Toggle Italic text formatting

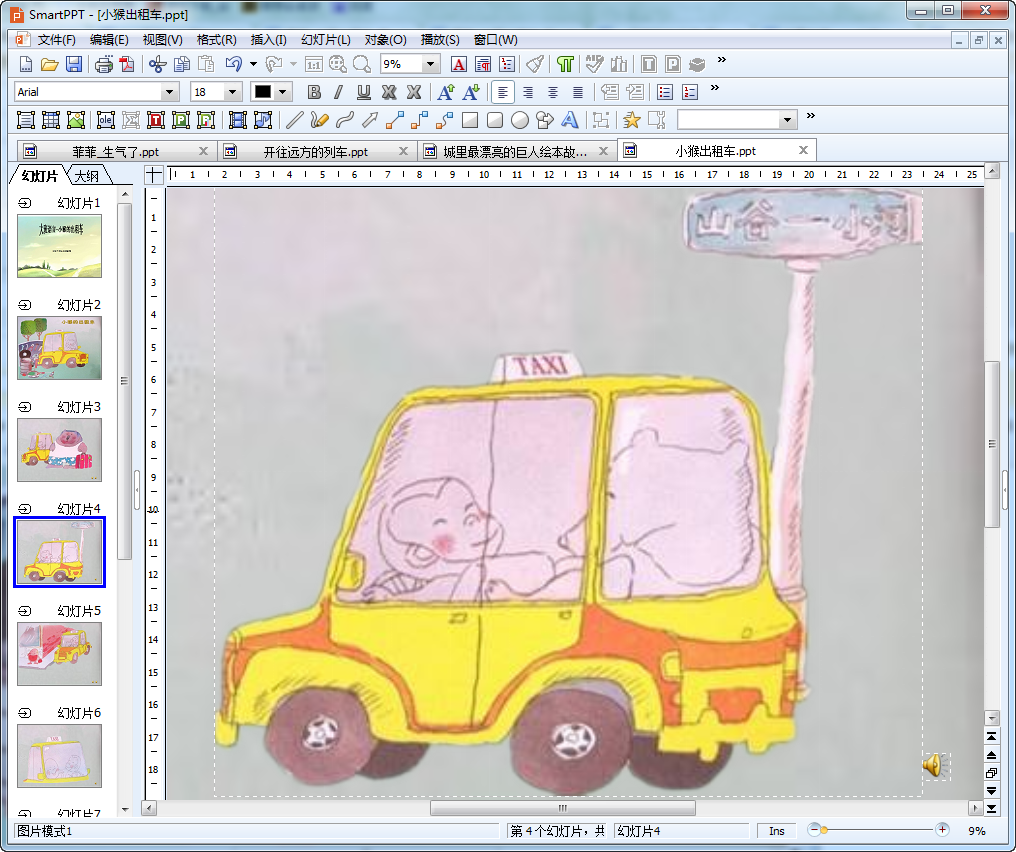click(338, 92)
